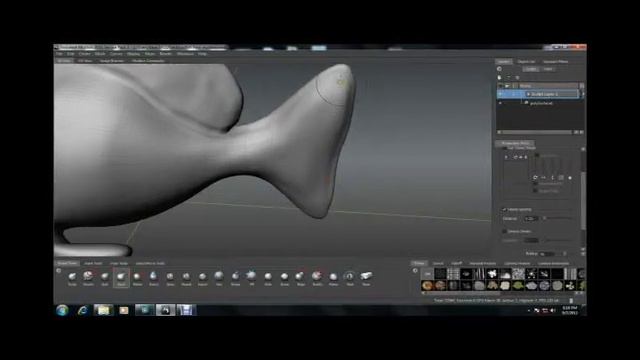Open the Display menu
Screen dimensions: 640x360
tap(133, 54)
